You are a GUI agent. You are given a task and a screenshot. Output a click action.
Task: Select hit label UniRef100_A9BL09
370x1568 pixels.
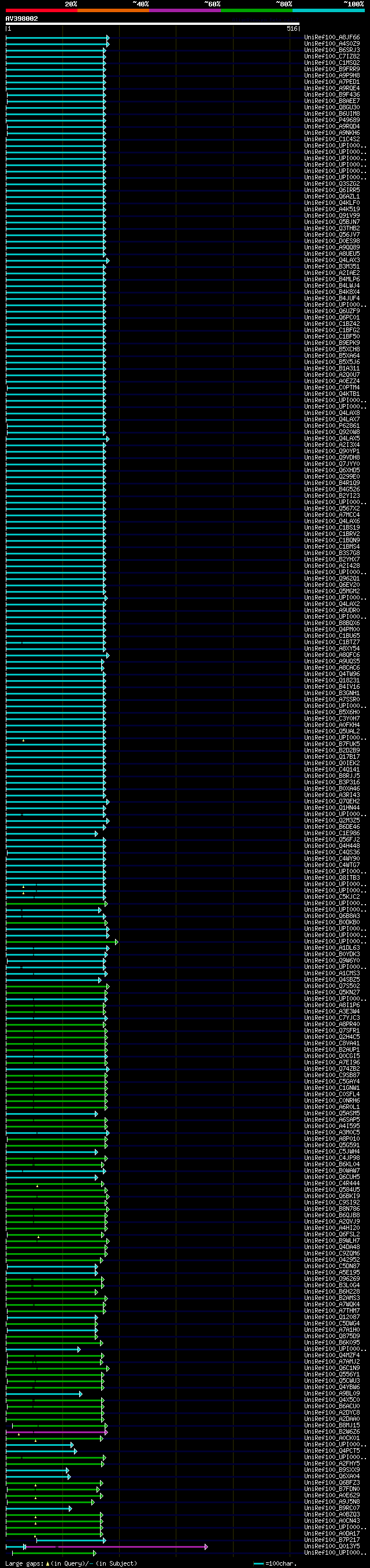[332, 1393]
